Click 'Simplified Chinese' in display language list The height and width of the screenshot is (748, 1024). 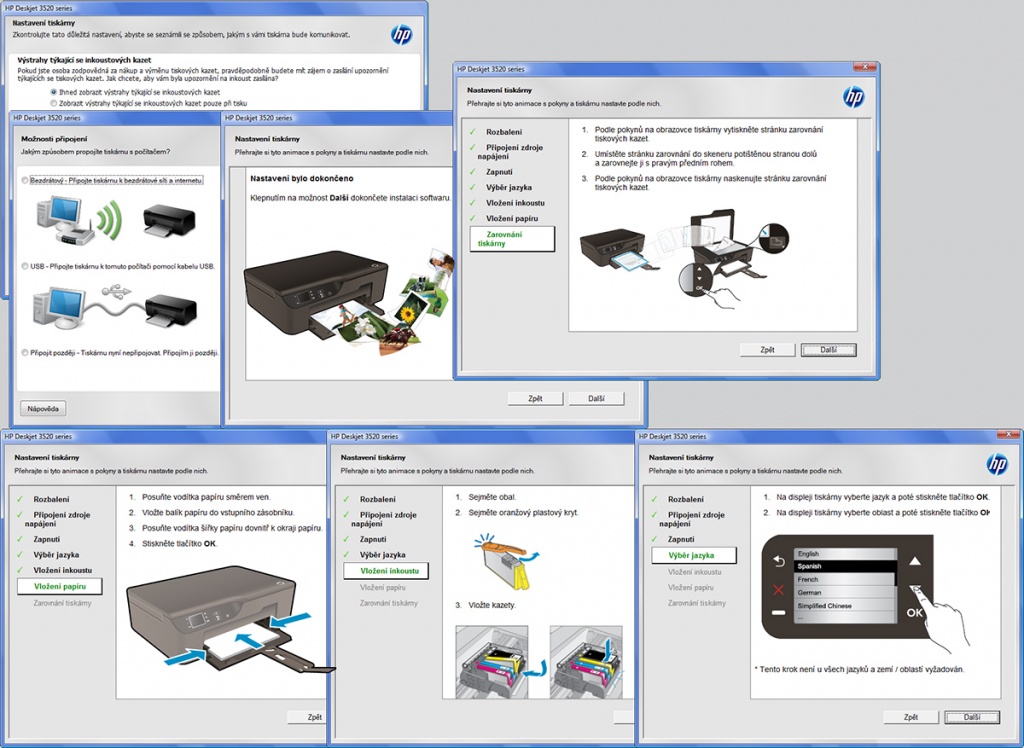[x=845, y=606]
